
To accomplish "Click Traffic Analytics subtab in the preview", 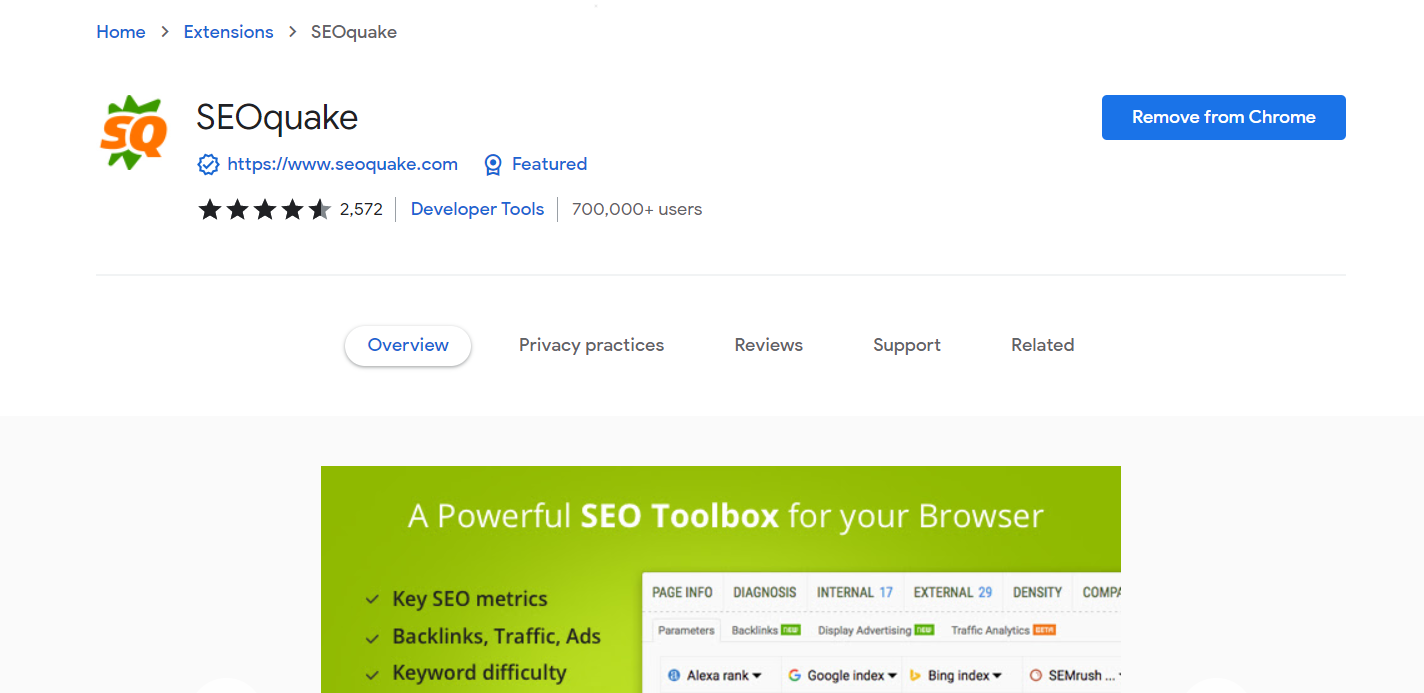I will 1003,630.
